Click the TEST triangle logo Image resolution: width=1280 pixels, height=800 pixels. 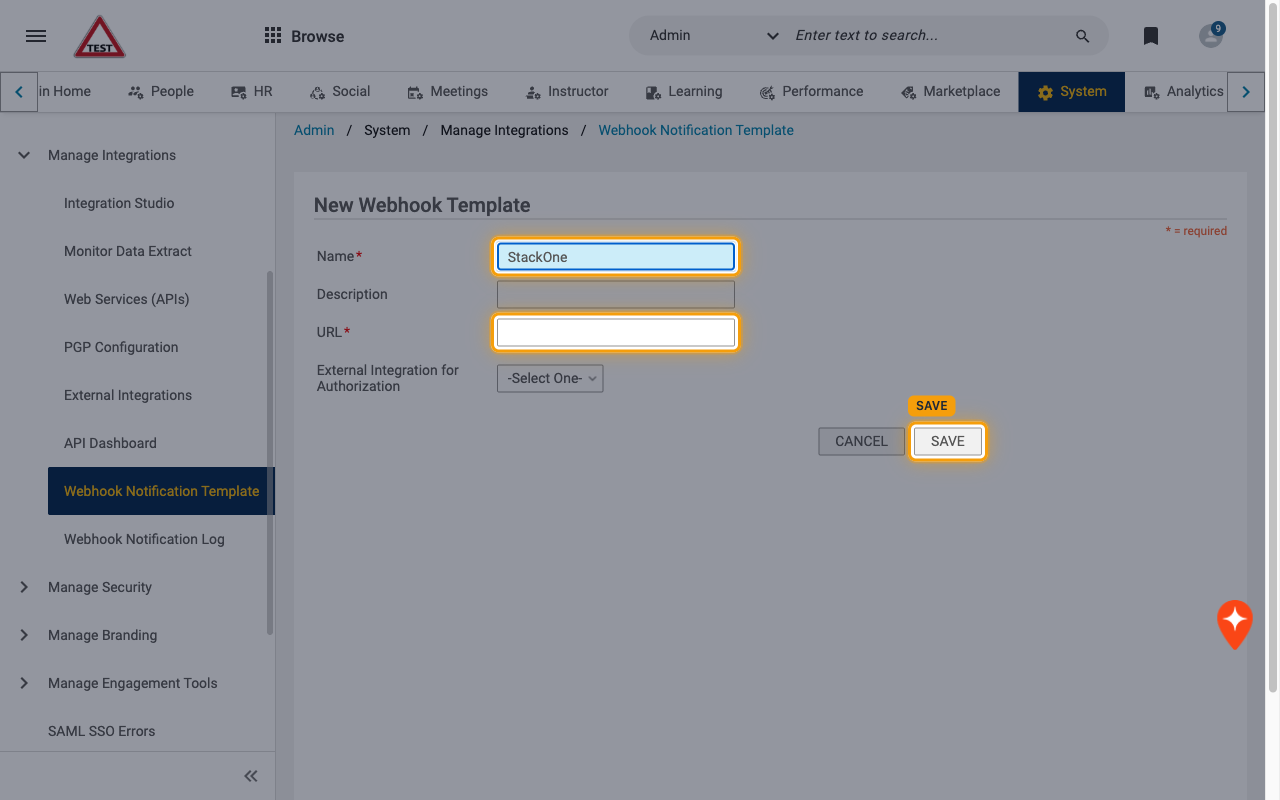(x=100, y=37)
